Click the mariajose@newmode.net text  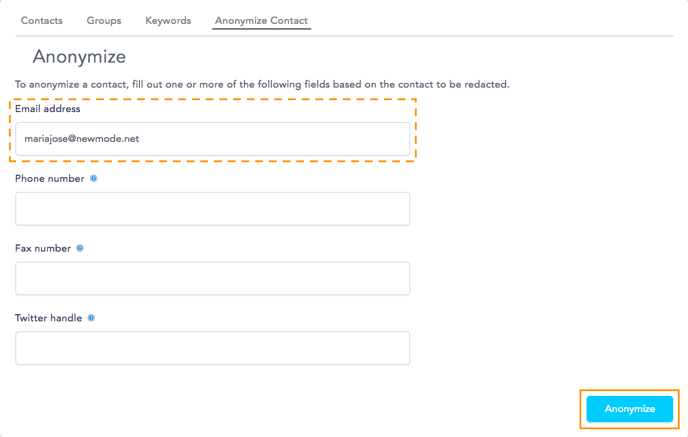click(x=82, y=139)
